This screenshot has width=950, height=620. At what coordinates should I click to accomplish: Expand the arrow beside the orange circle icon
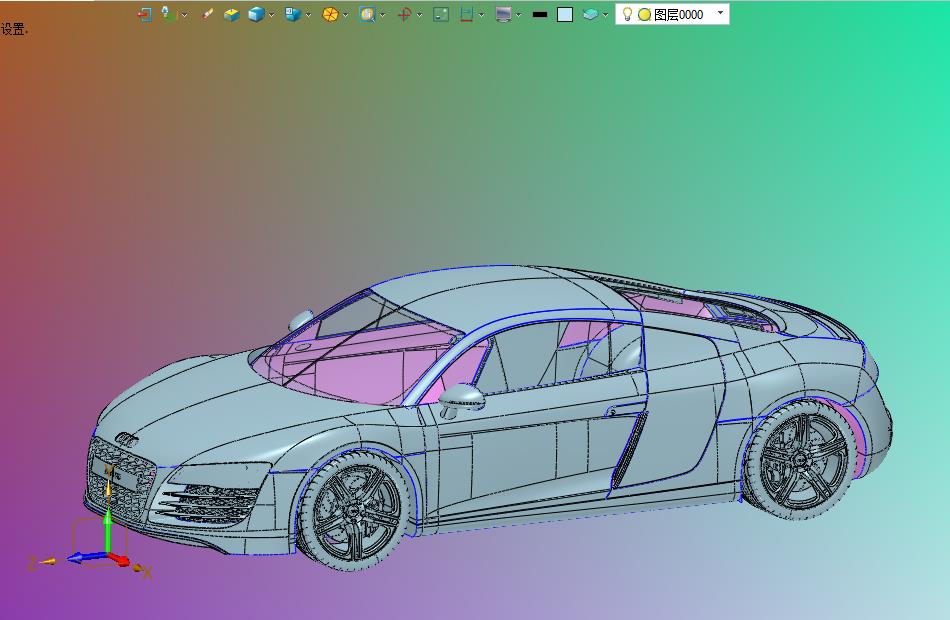345,15
